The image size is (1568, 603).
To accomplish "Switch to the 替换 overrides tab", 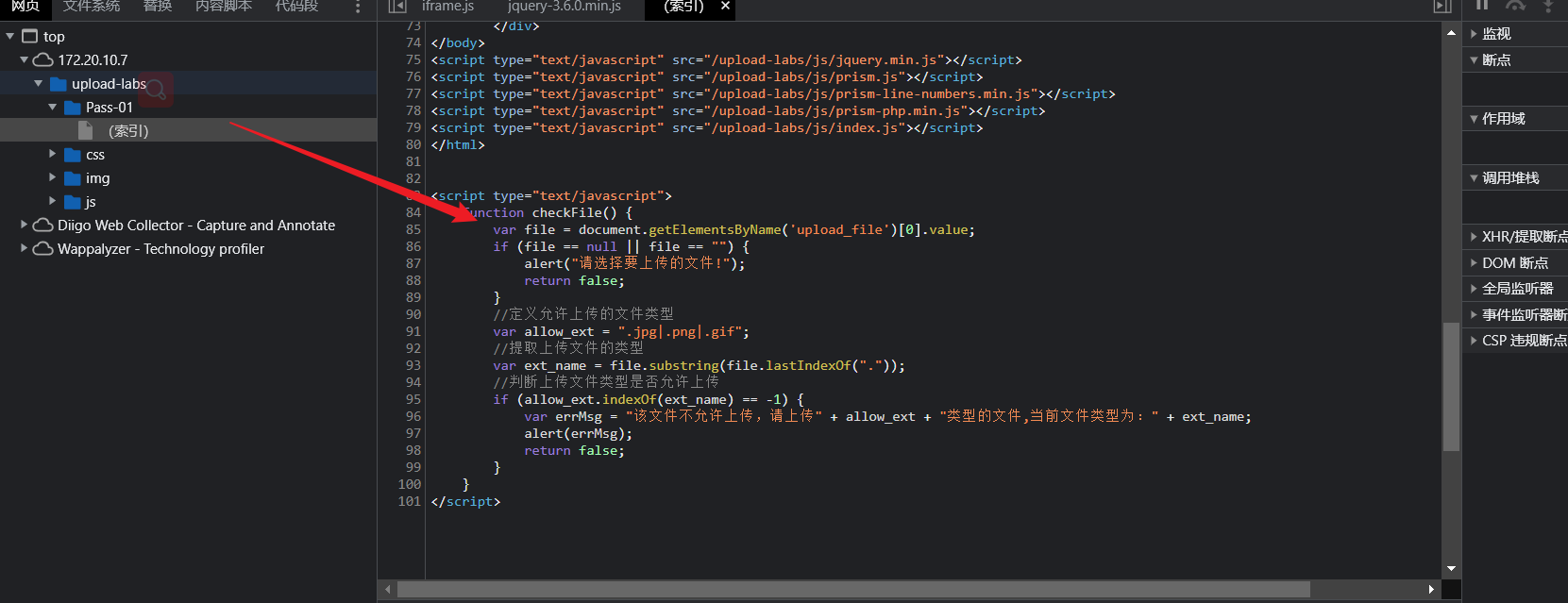I will point(158,6).
